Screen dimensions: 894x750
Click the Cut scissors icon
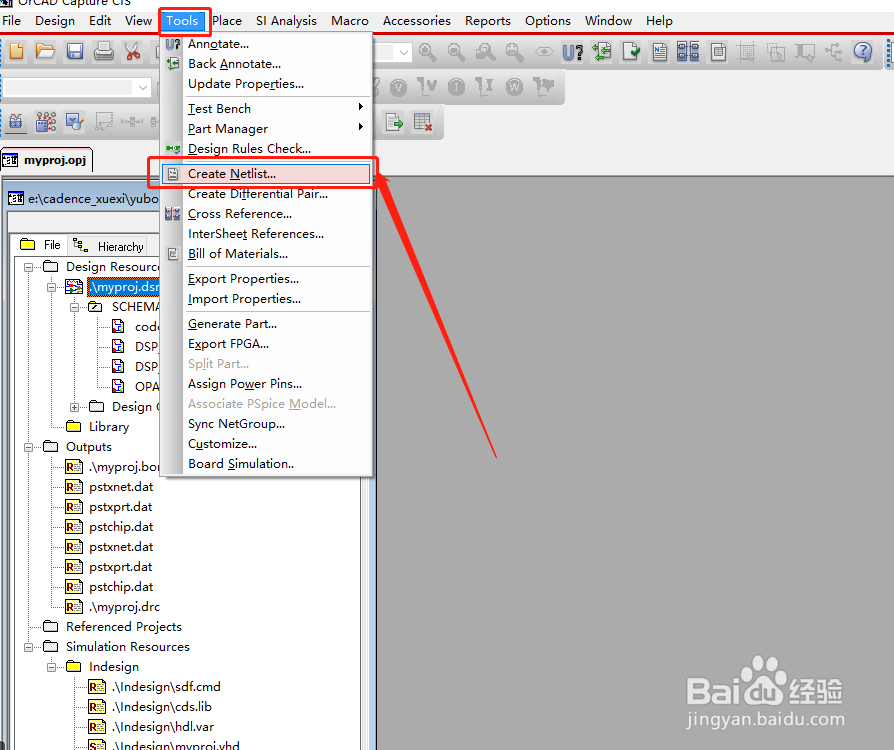[133, 52]
